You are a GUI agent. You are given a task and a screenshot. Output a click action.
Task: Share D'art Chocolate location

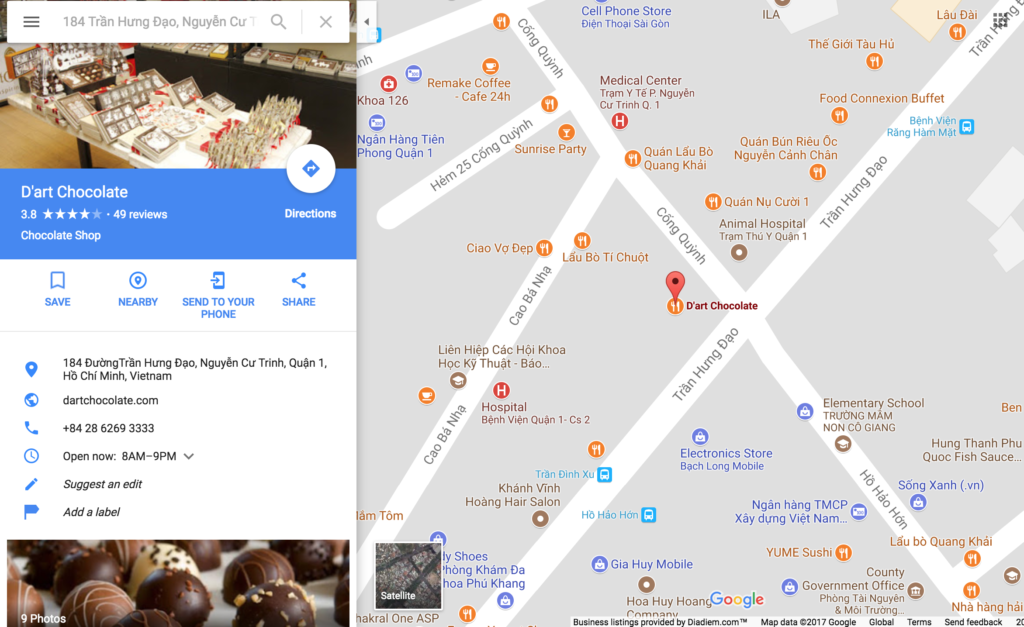tap(298, 289)
